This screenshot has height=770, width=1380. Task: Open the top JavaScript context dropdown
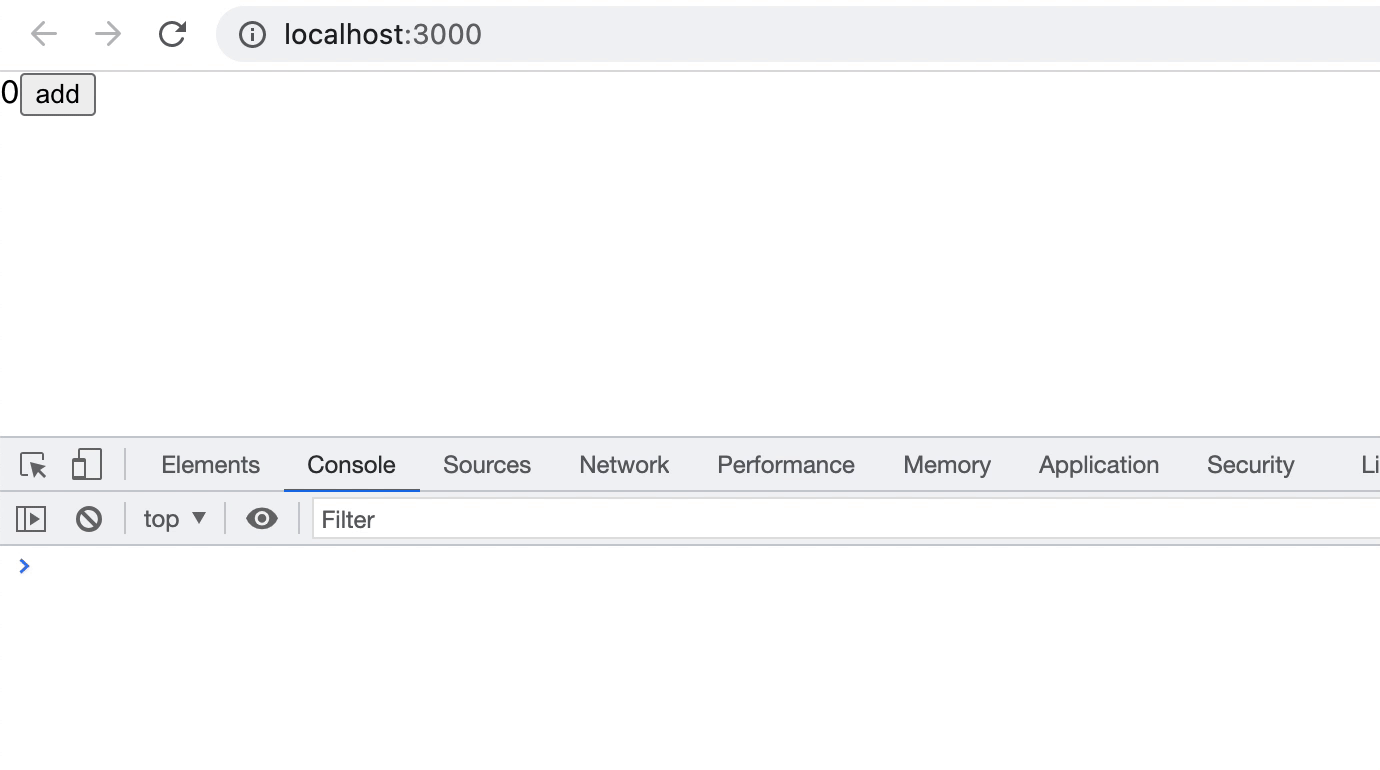(x=175, y=519)
